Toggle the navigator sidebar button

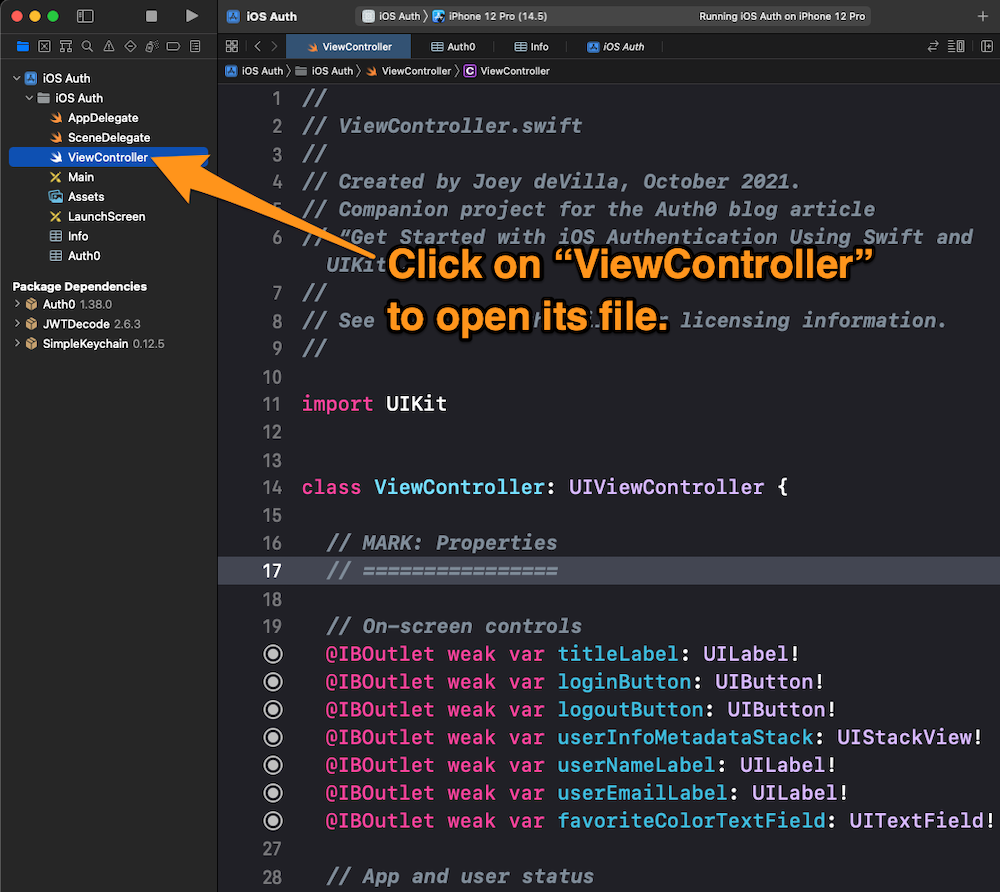(x=85, y=17)
